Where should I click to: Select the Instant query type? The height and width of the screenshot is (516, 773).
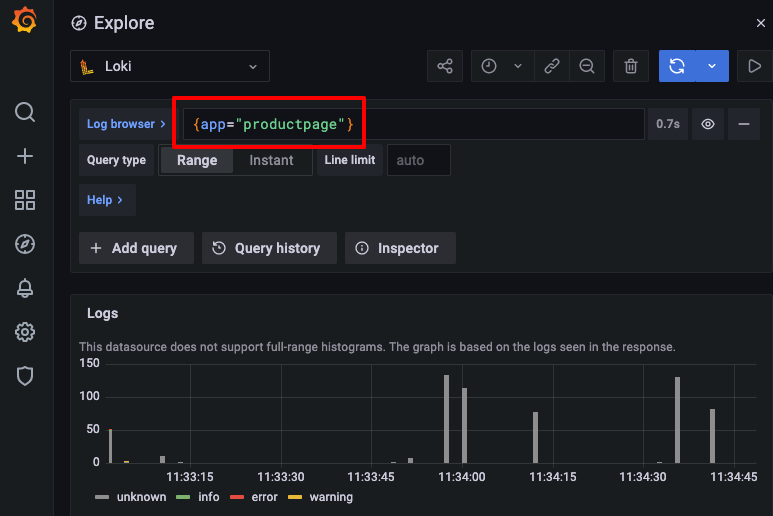(x=271, y=160)
